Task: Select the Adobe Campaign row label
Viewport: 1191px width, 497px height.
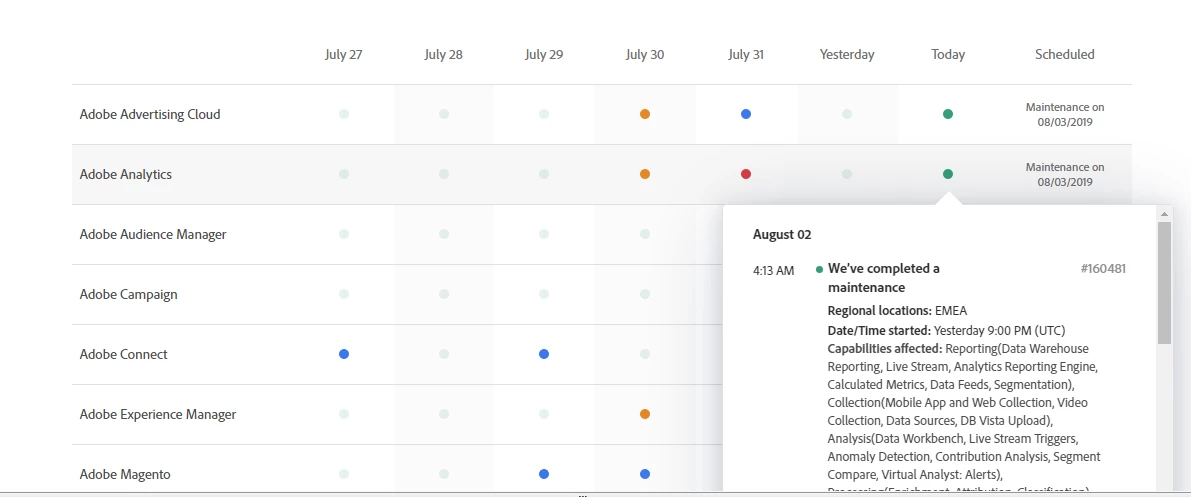Action: (128, 294)
